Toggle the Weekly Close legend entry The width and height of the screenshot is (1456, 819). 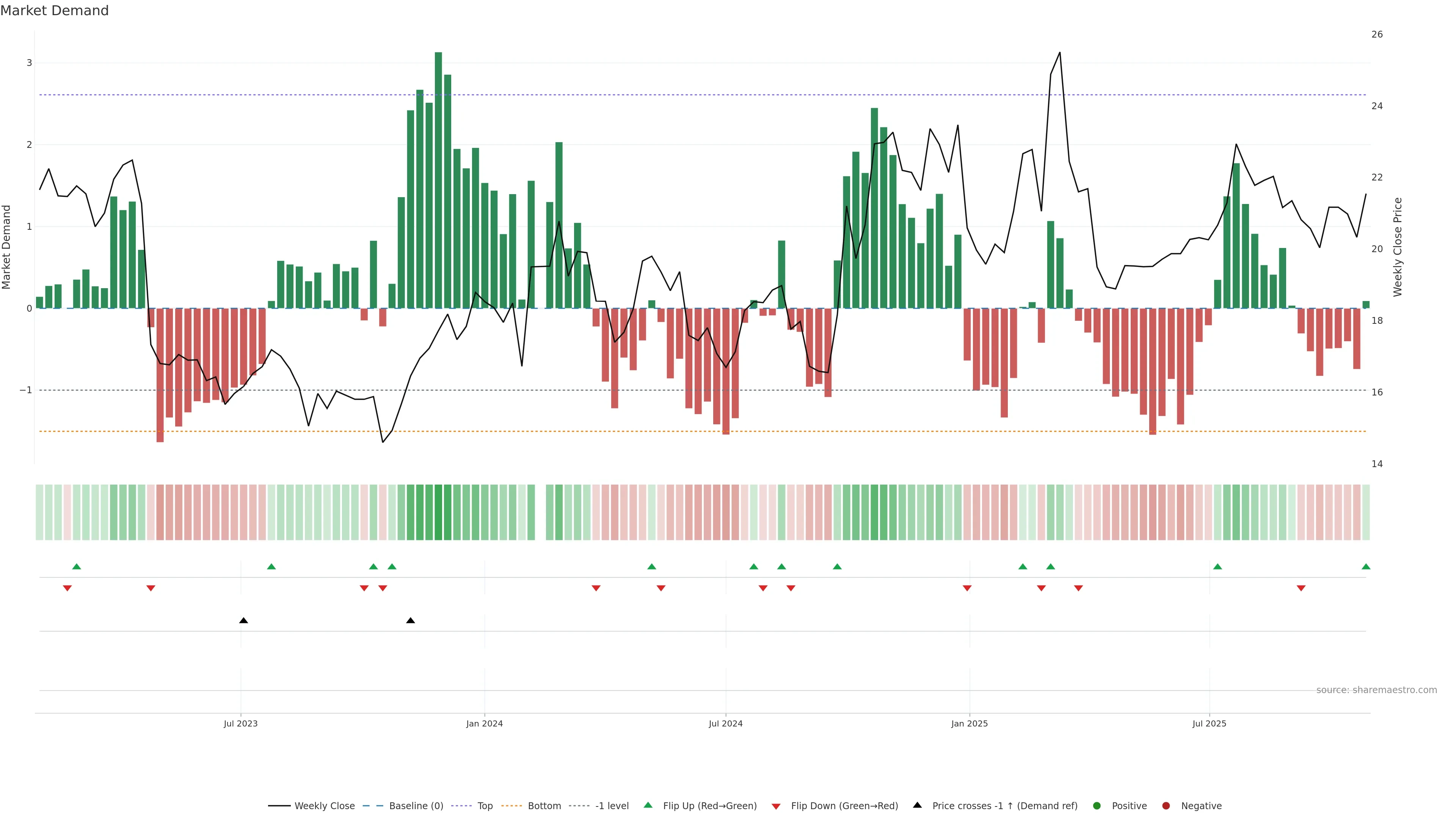click(x=324, y=805)
